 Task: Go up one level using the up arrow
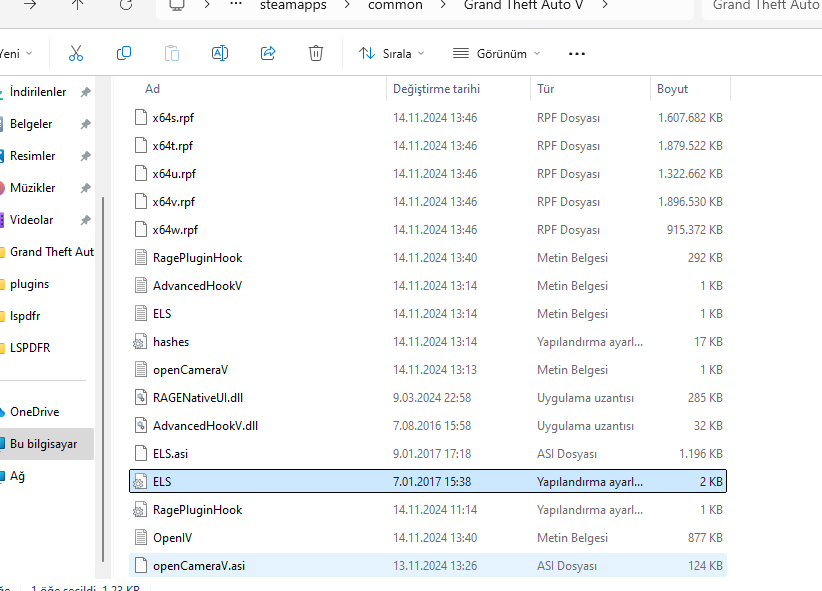(77, 6)
